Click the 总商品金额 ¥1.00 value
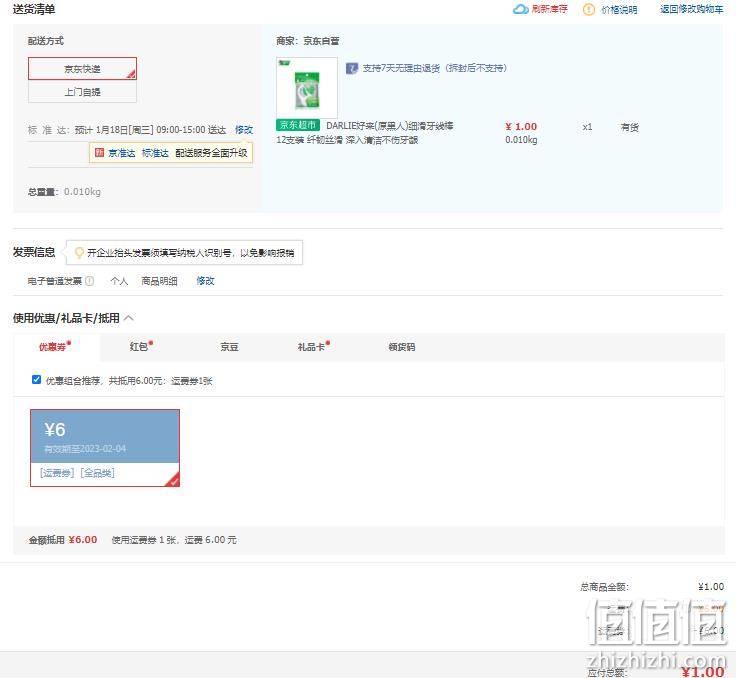 pos(711,586)
